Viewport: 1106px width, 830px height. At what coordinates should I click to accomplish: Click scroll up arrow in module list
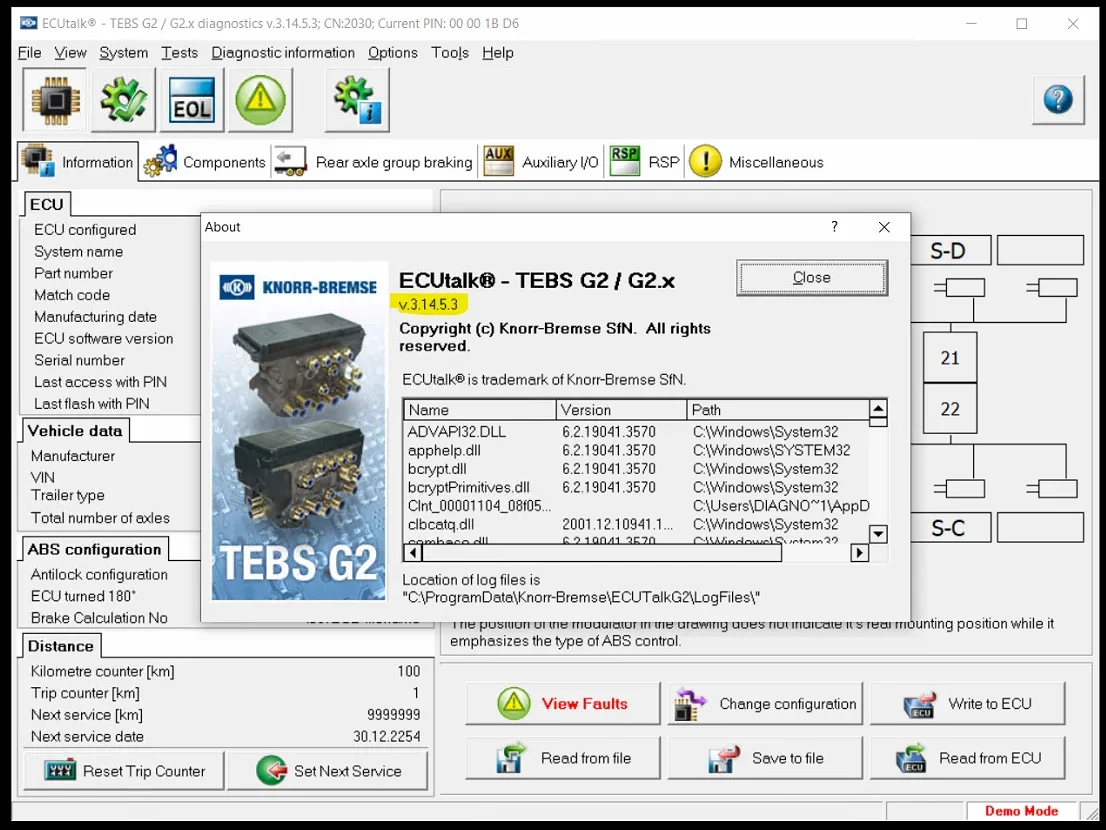coord(878,408)
